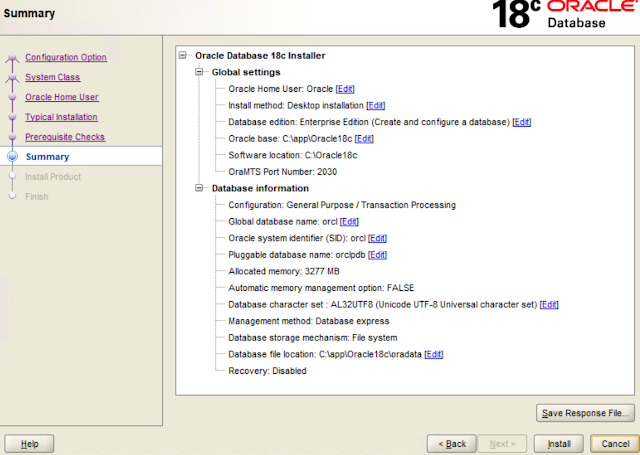The image size is (640, 455).
Task: Edit the Global database name
Action: 349,222
